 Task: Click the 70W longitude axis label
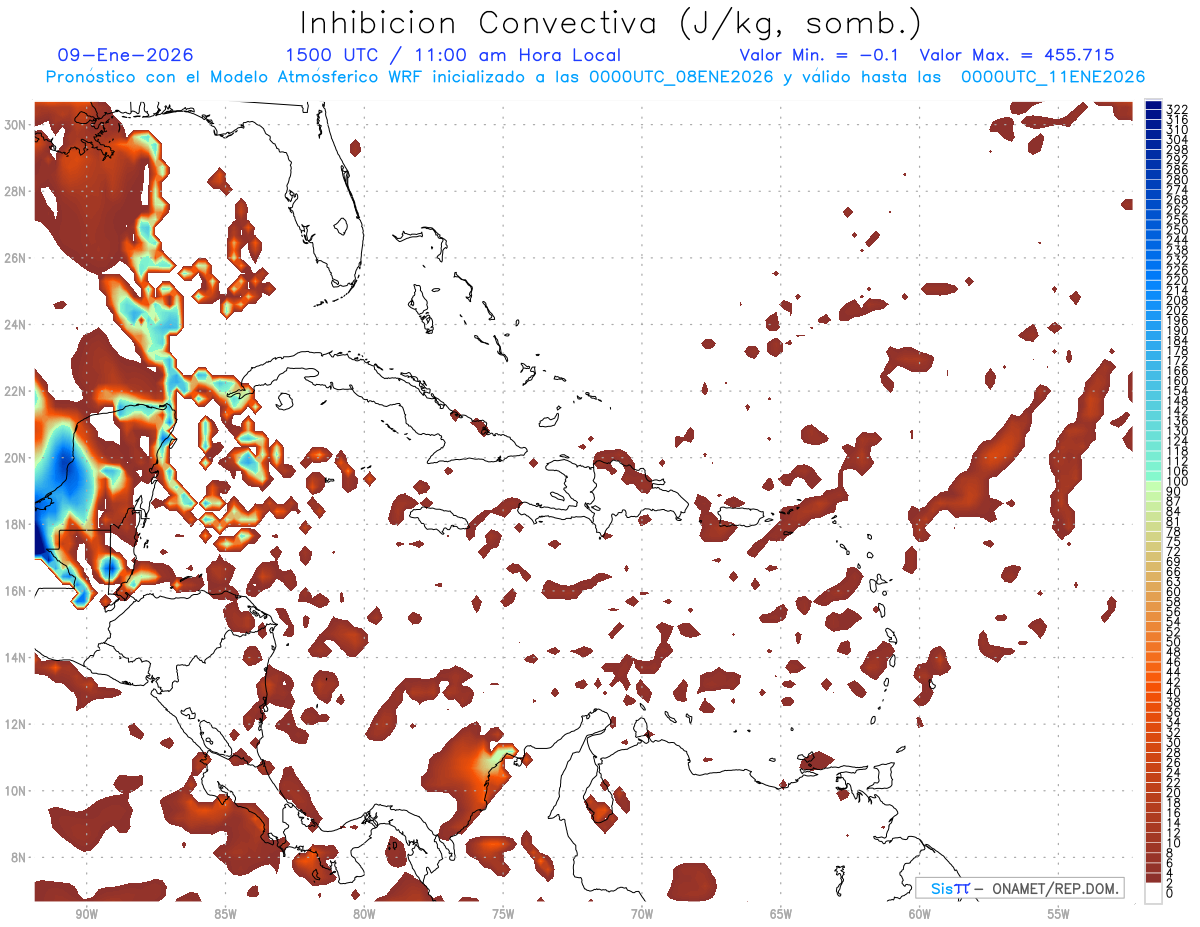tap(642, 914)
